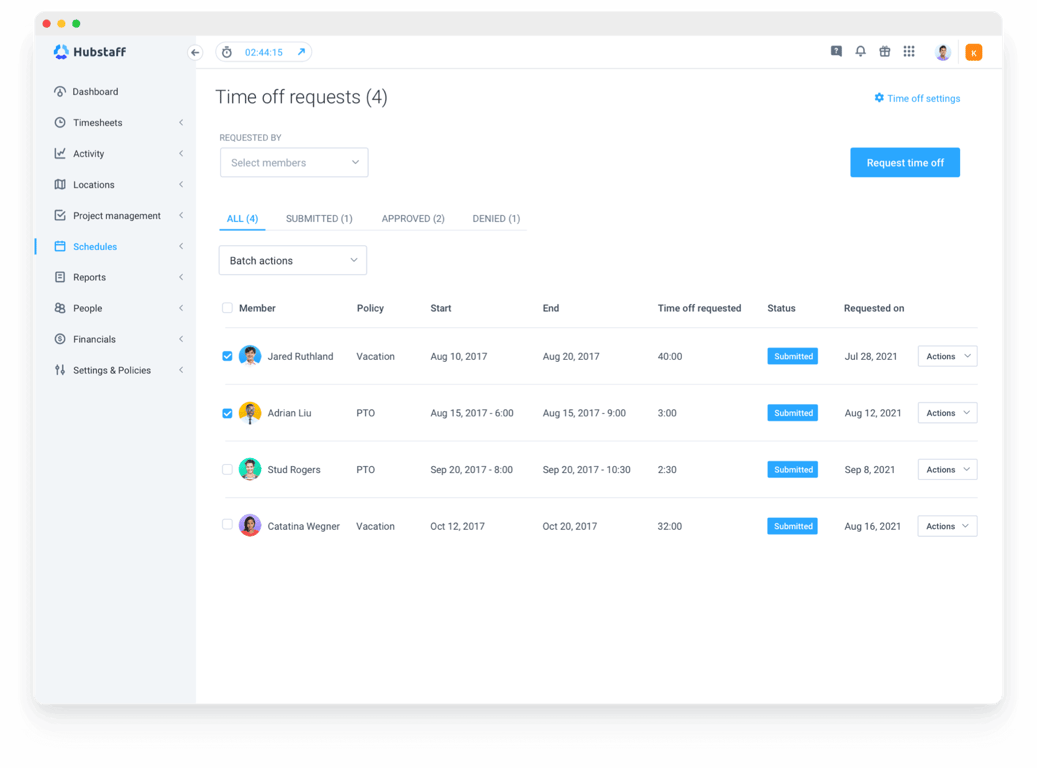Open notifications bell
This screenshot has height=768, width=1037.
[860, 51]
